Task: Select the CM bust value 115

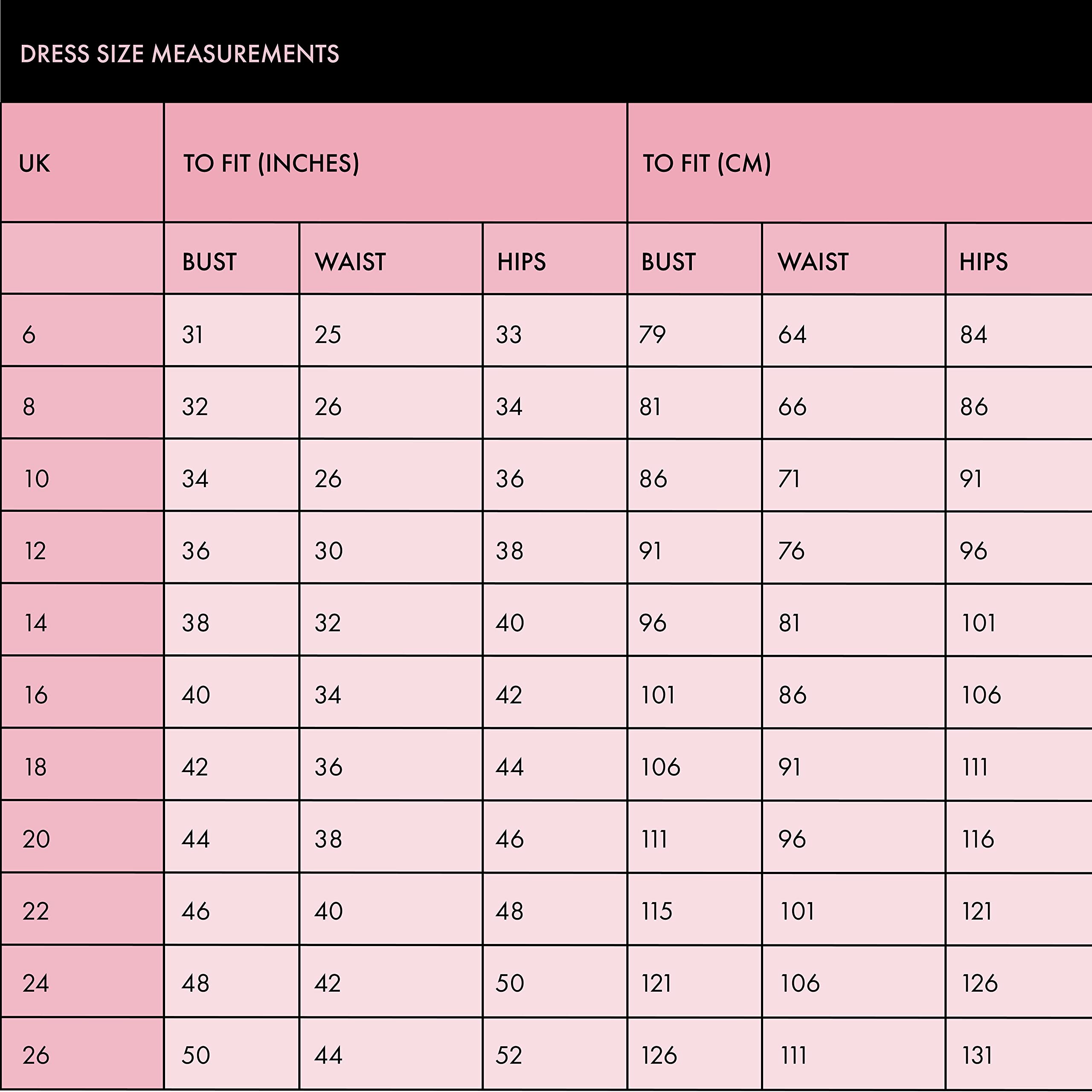Action: point(657,911)
